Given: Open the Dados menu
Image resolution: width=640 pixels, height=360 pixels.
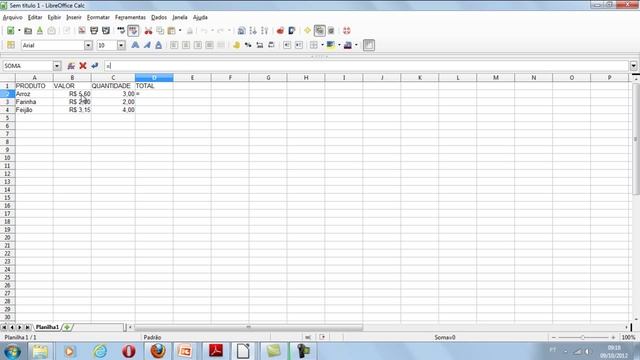Looking at the screenshot, I should (x=159, y=17).
